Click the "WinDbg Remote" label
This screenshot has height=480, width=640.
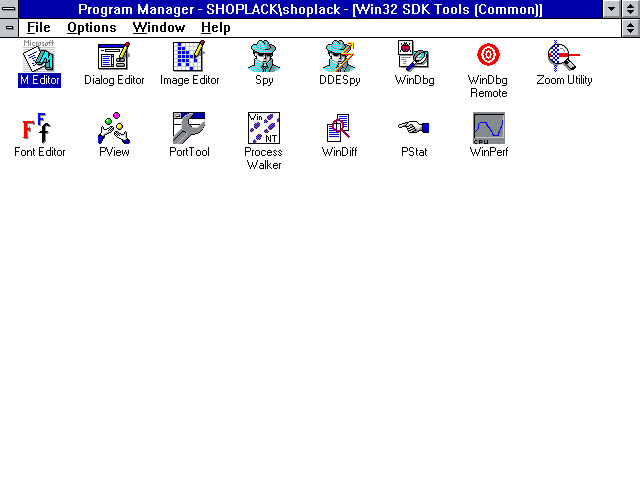click(x=489, y=87)
